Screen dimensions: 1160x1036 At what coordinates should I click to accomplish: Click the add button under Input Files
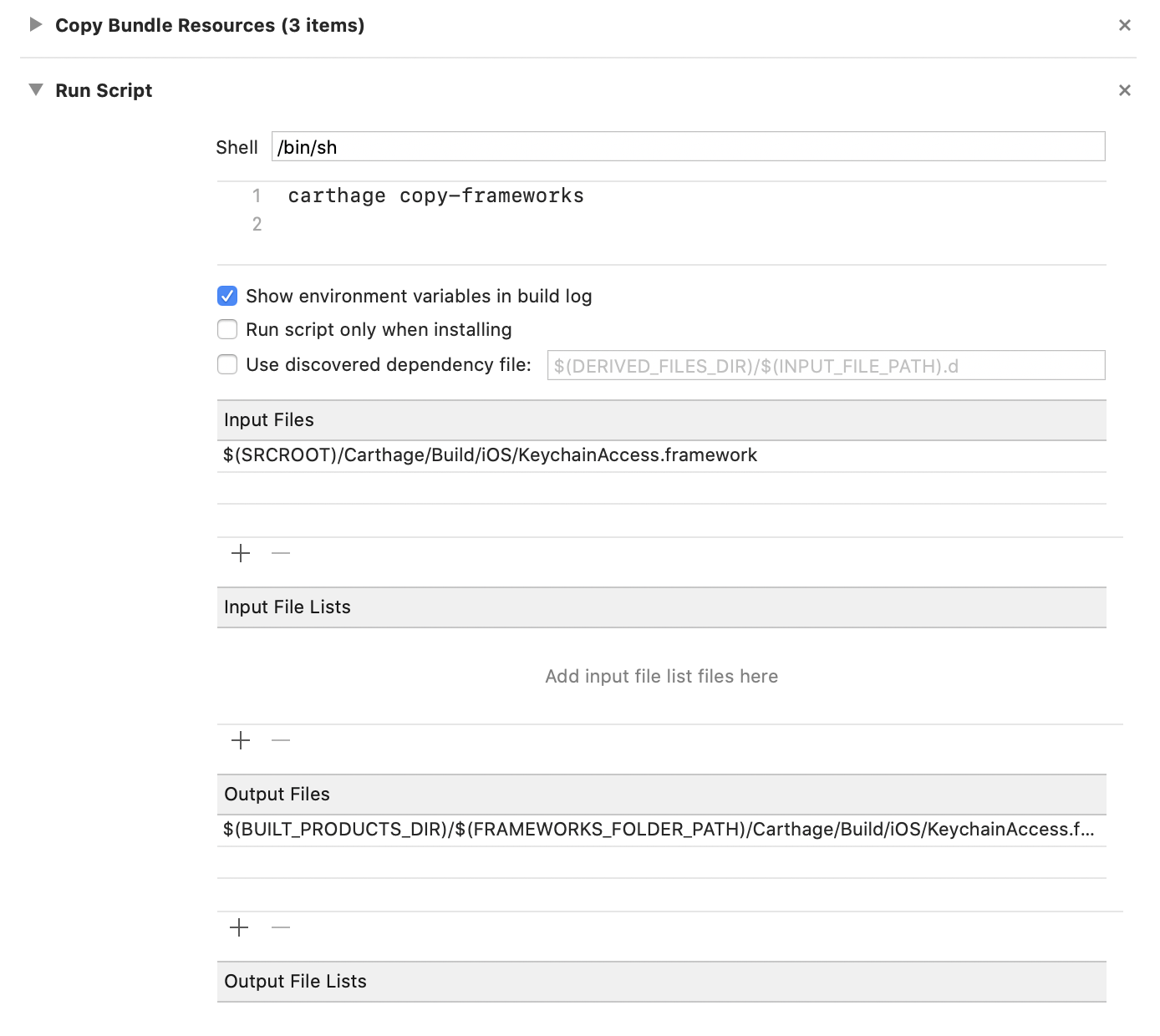(x=241, y=553)
